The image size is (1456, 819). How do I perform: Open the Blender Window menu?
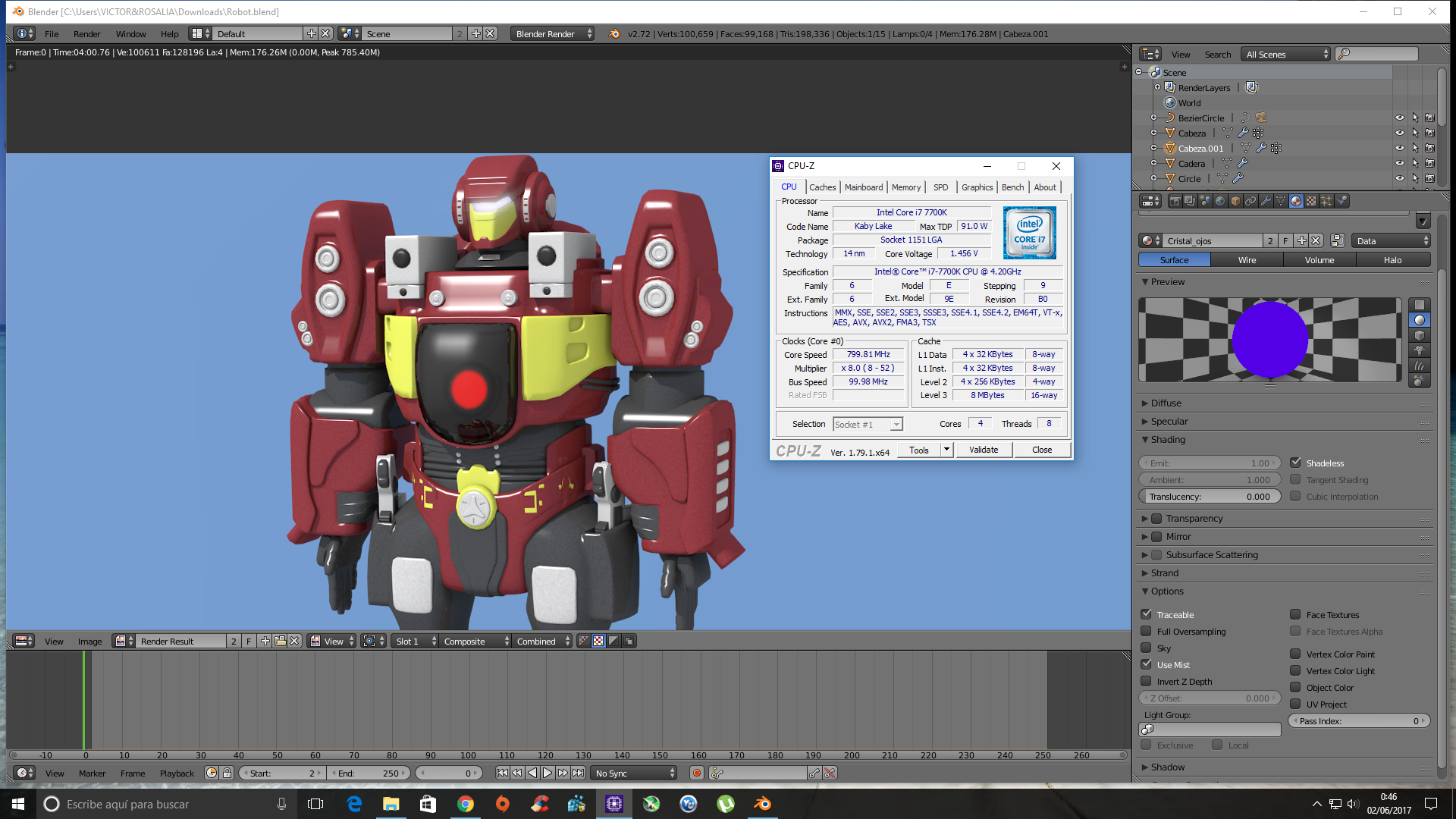[x=130, y=34]
